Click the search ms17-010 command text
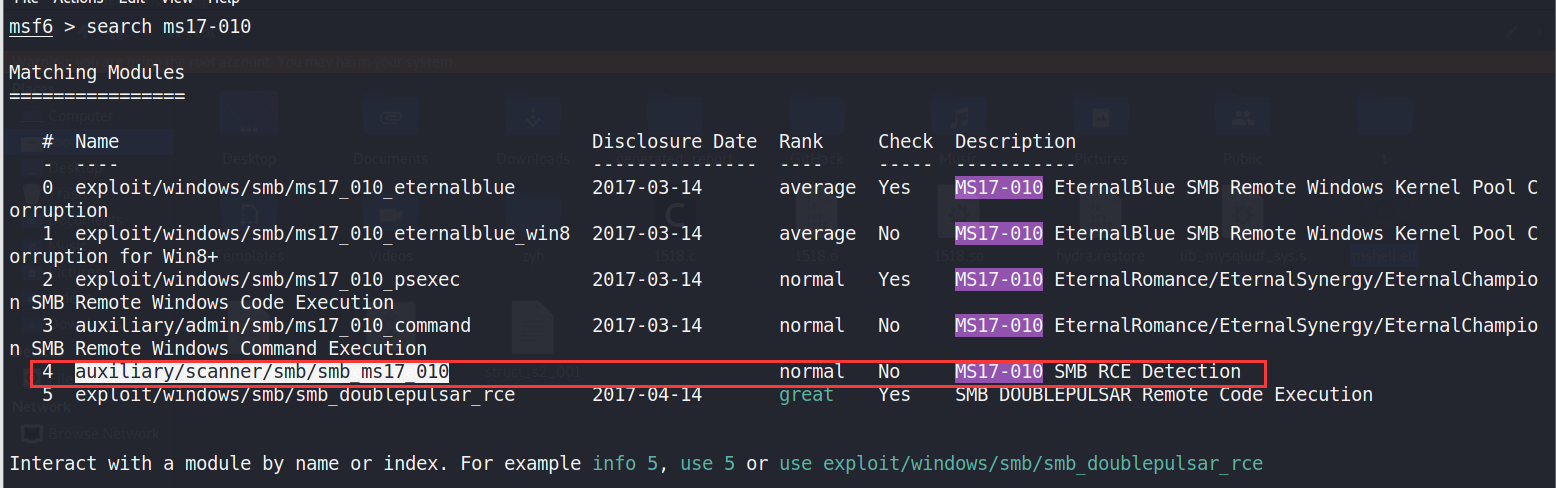The image size is (1556, 488). pyautogui.click(x=168, y=26)
